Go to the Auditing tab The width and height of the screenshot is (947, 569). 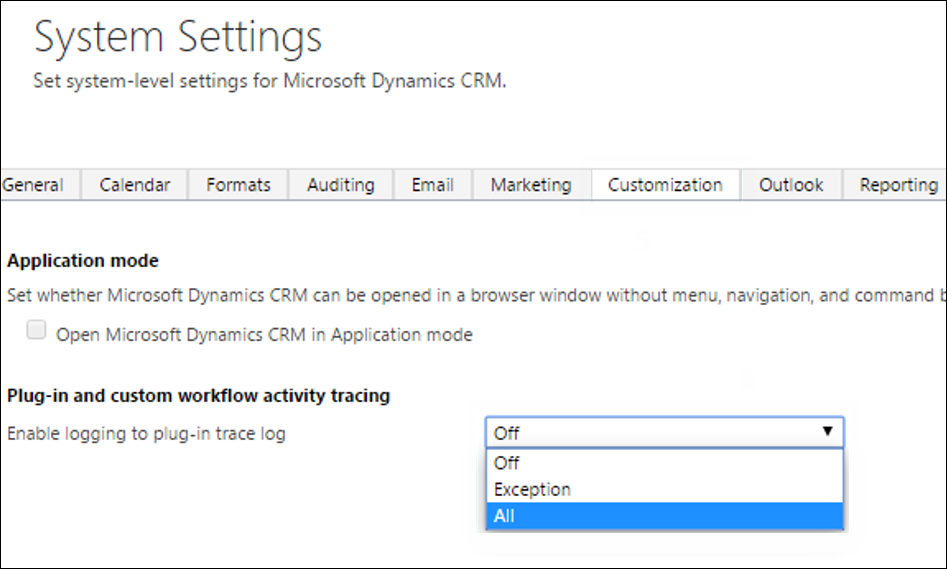340,185
